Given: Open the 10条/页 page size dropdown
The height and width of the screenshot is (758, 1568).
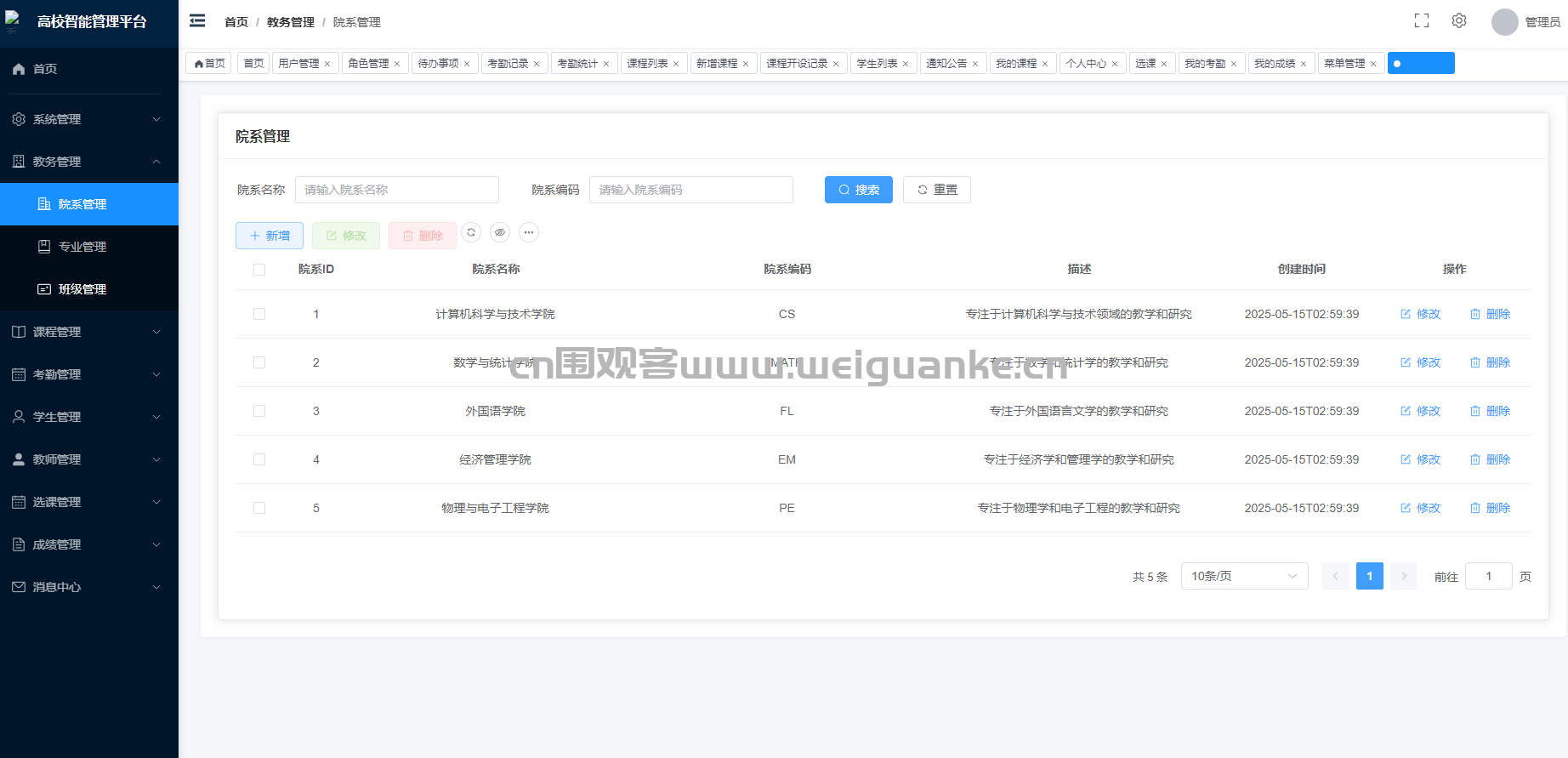Looking at the screenshot, I should [x=1243, y=576].
